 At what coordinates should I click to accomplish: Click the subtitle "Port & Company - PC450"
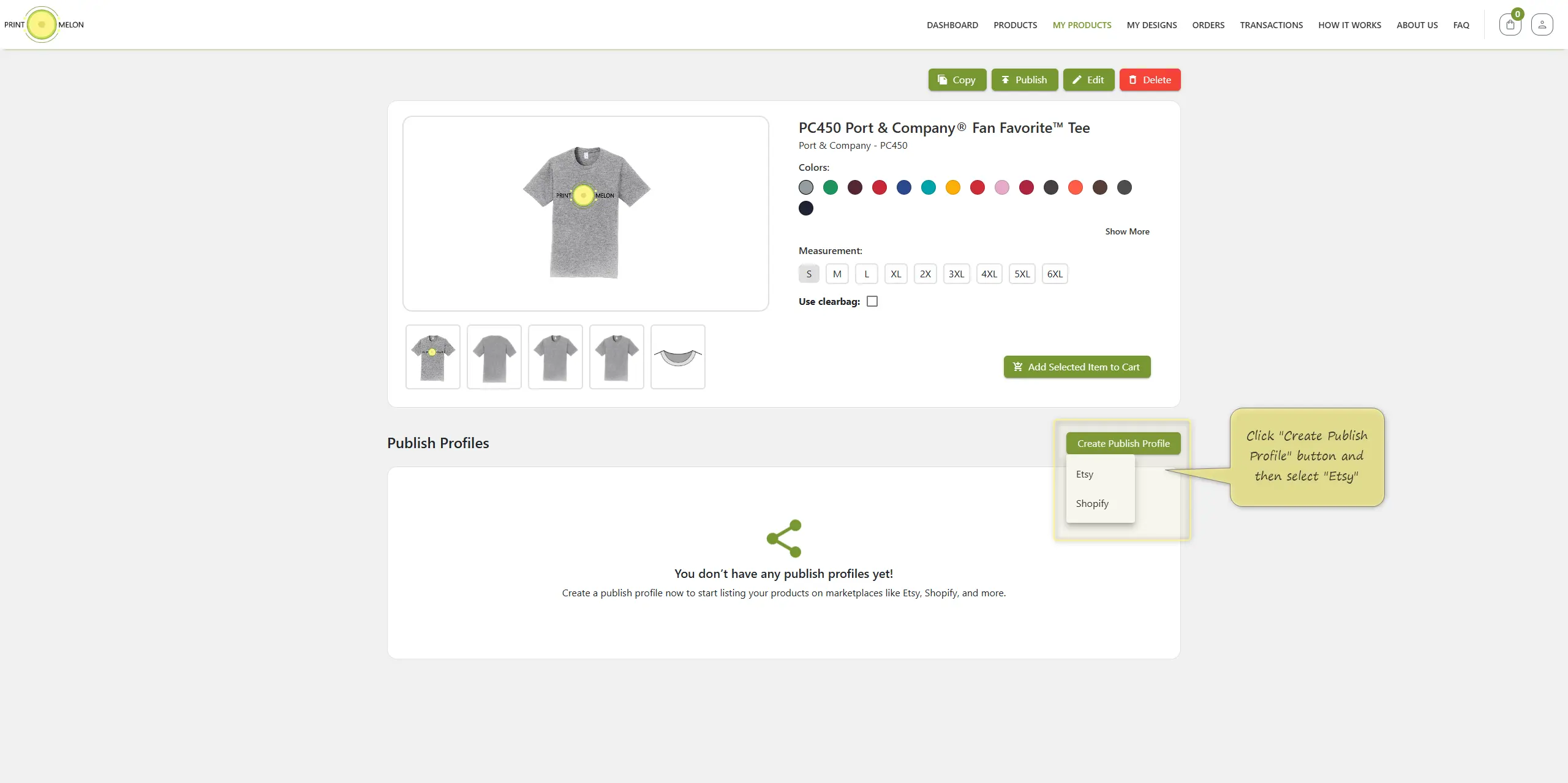coord(853,146)
